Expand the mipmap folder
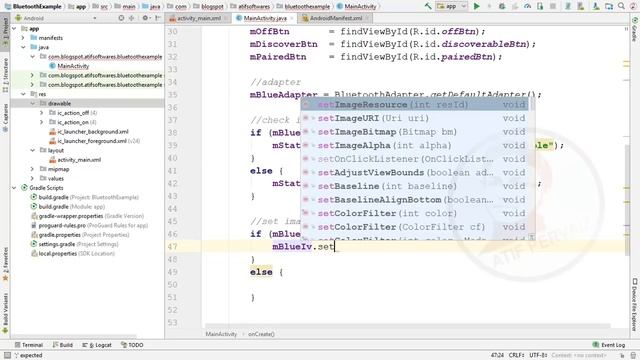 tap(33, 169)
